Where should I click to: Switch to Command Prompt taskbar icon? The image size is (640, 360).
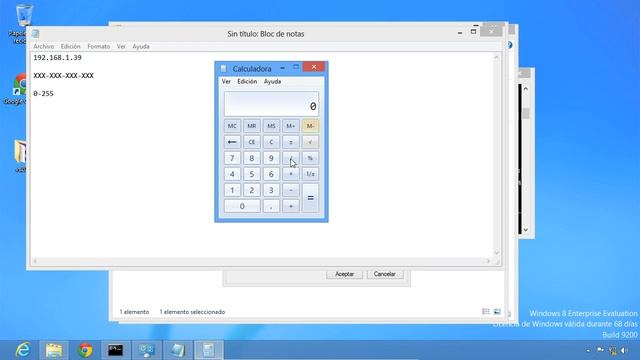click(x=116, y=350)
